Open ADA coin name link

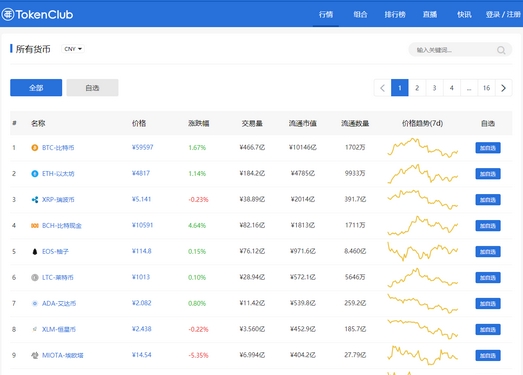pos(59,303)
